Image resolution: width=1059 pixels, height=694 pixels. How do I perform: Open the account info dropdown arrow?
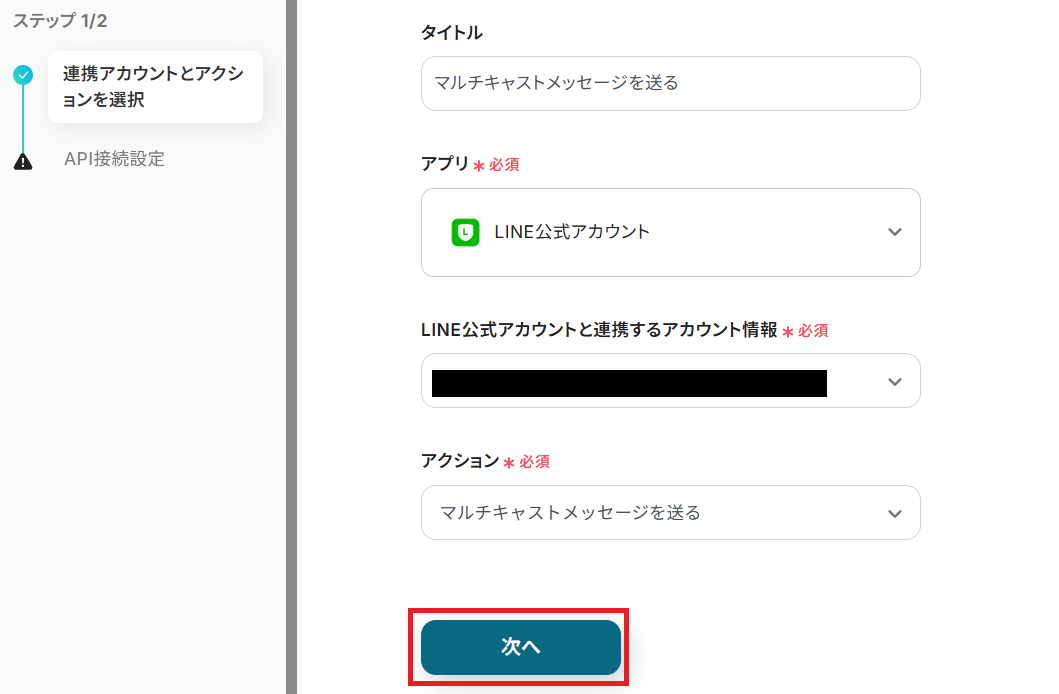click(x=894, y=381)
